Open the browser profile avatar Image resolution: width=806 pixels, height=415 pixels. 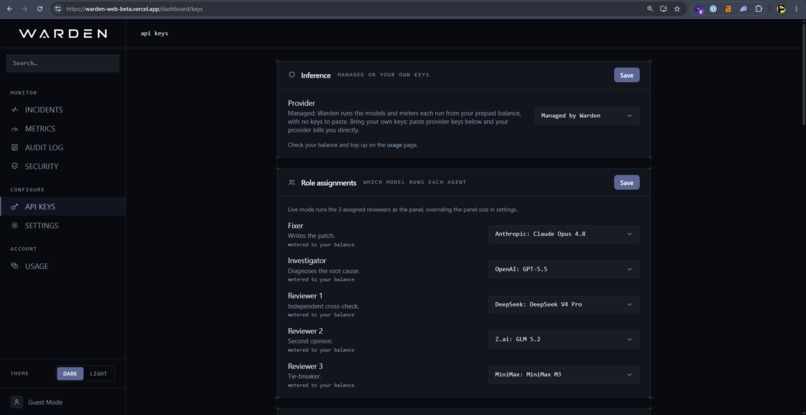tap(781, 9)
